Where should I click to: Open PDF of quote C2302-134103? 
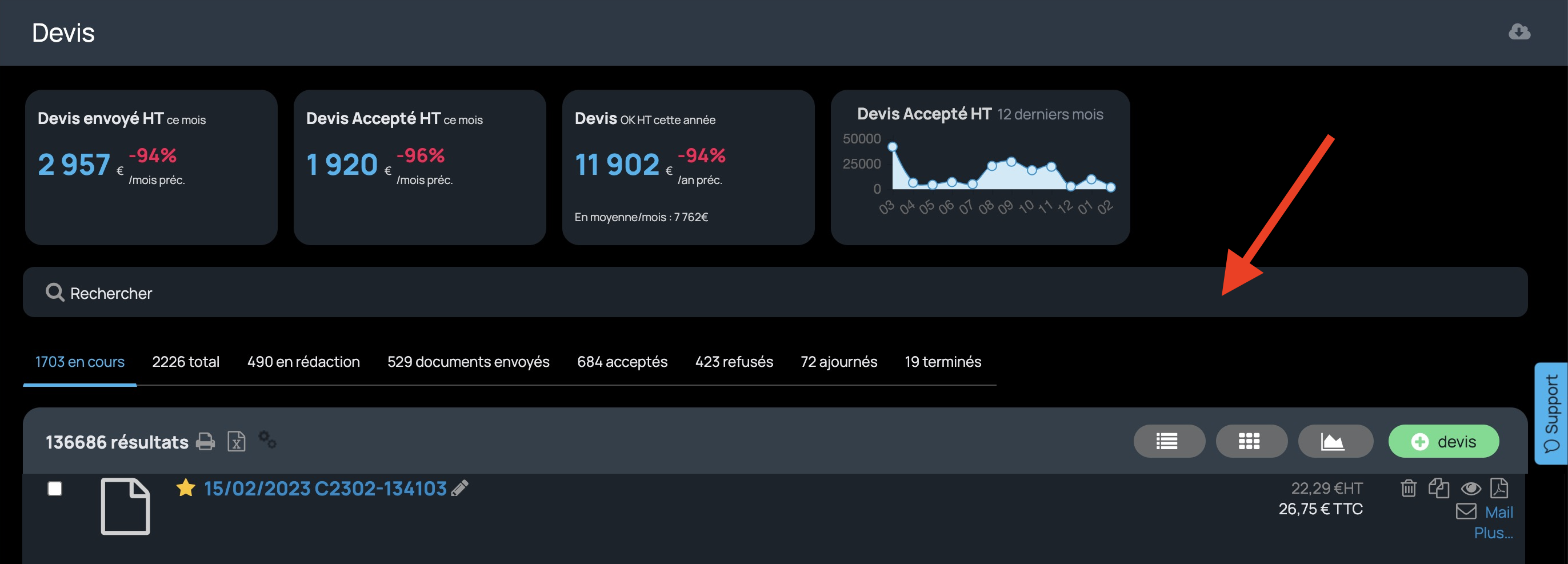1499,488
